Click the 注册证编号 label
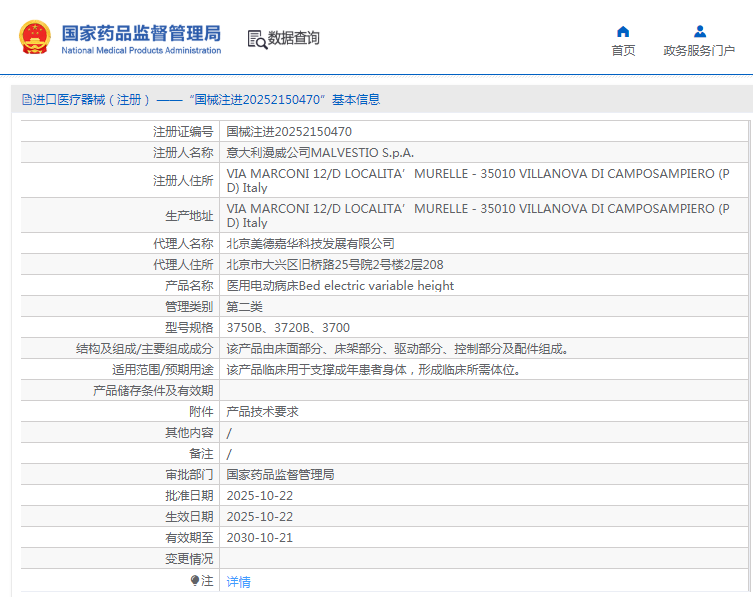 (183, 132)
